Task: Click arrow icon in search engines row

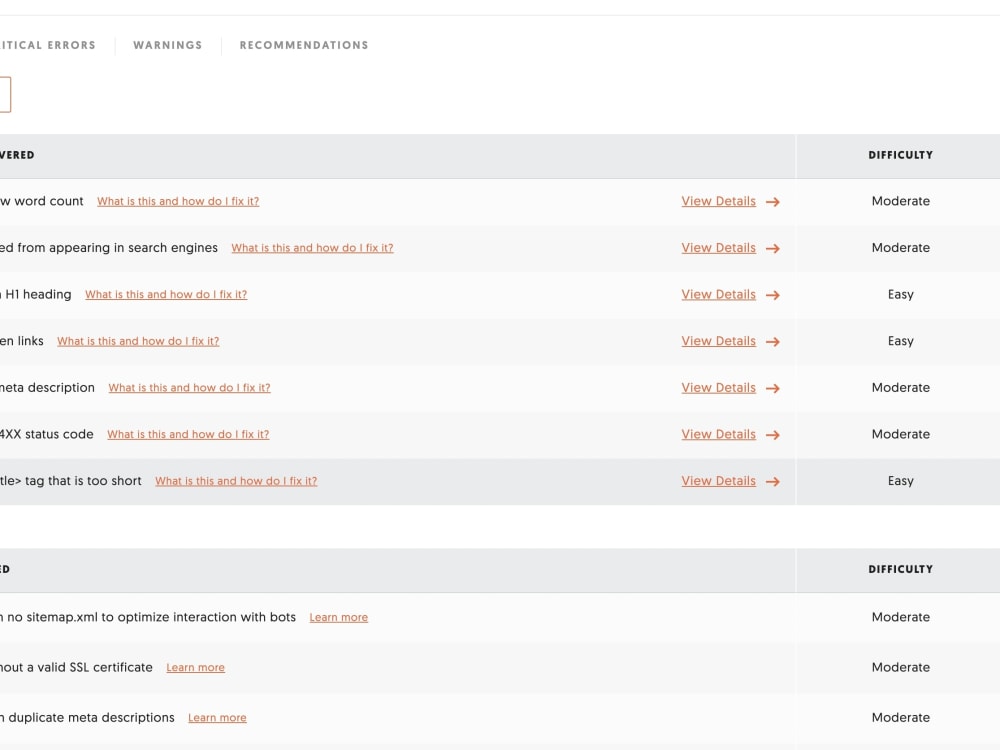Action: click(x=773, y=248)
